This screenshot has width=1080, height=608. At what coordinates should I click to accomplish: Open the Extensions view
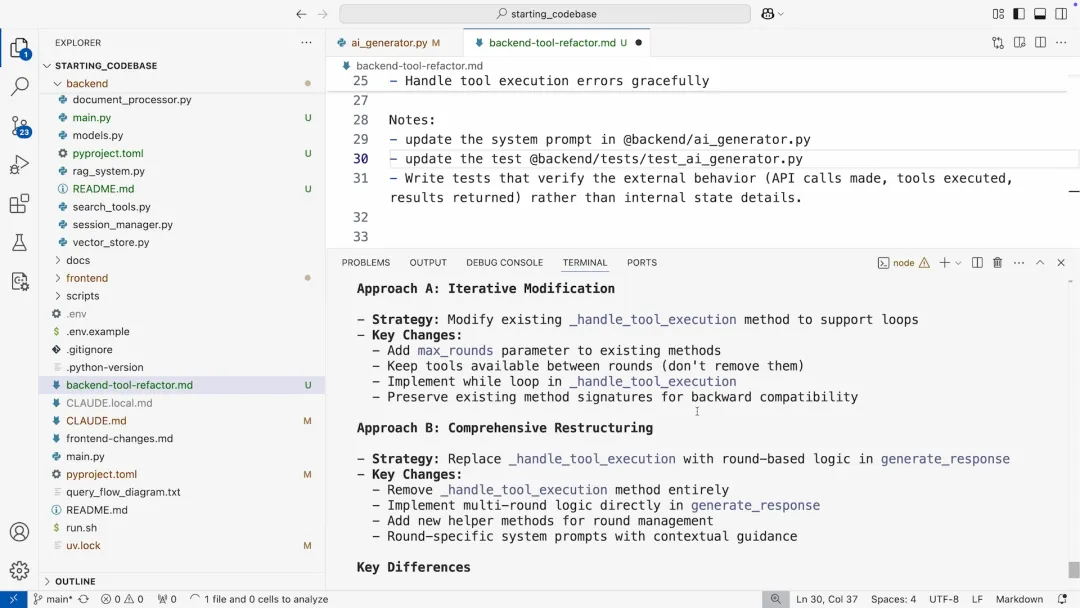pos(19,204)
